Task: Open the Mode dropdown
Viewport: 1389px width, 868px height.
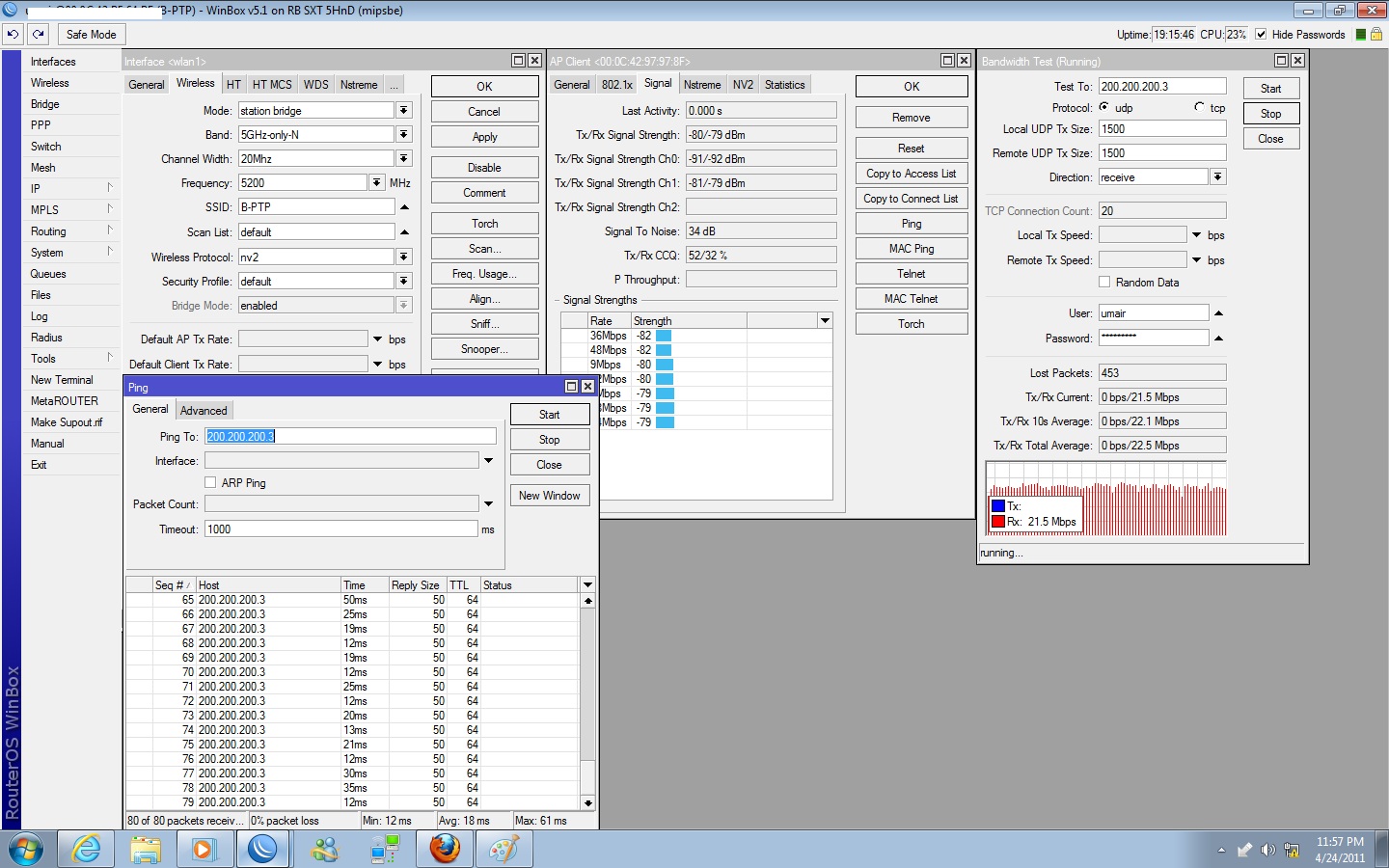Action: coord(404,110)
